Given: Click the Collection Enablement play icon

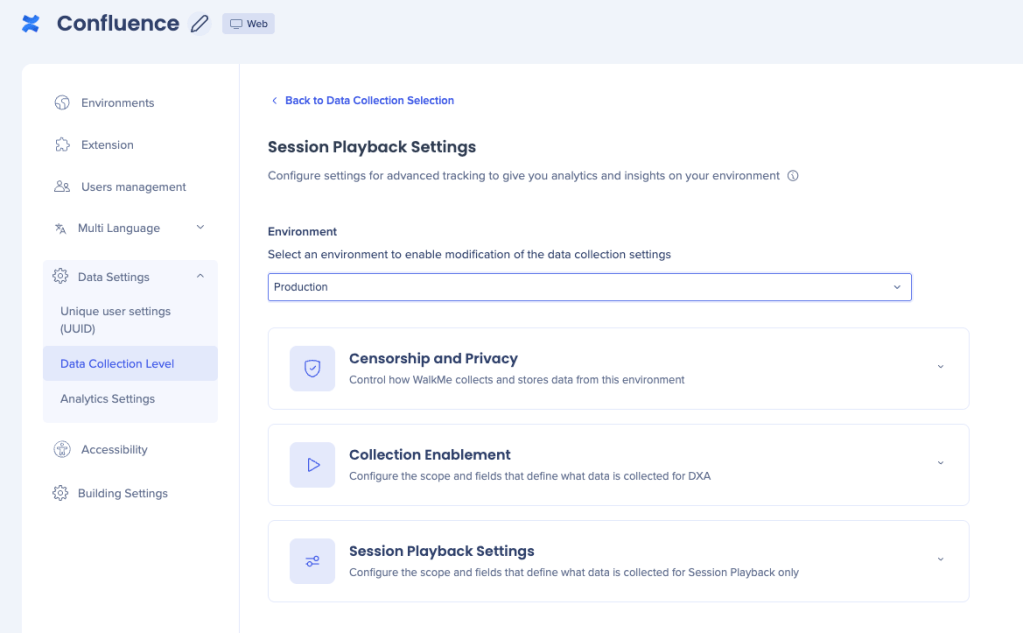Looking at the screenshot, I should (312, 465).
